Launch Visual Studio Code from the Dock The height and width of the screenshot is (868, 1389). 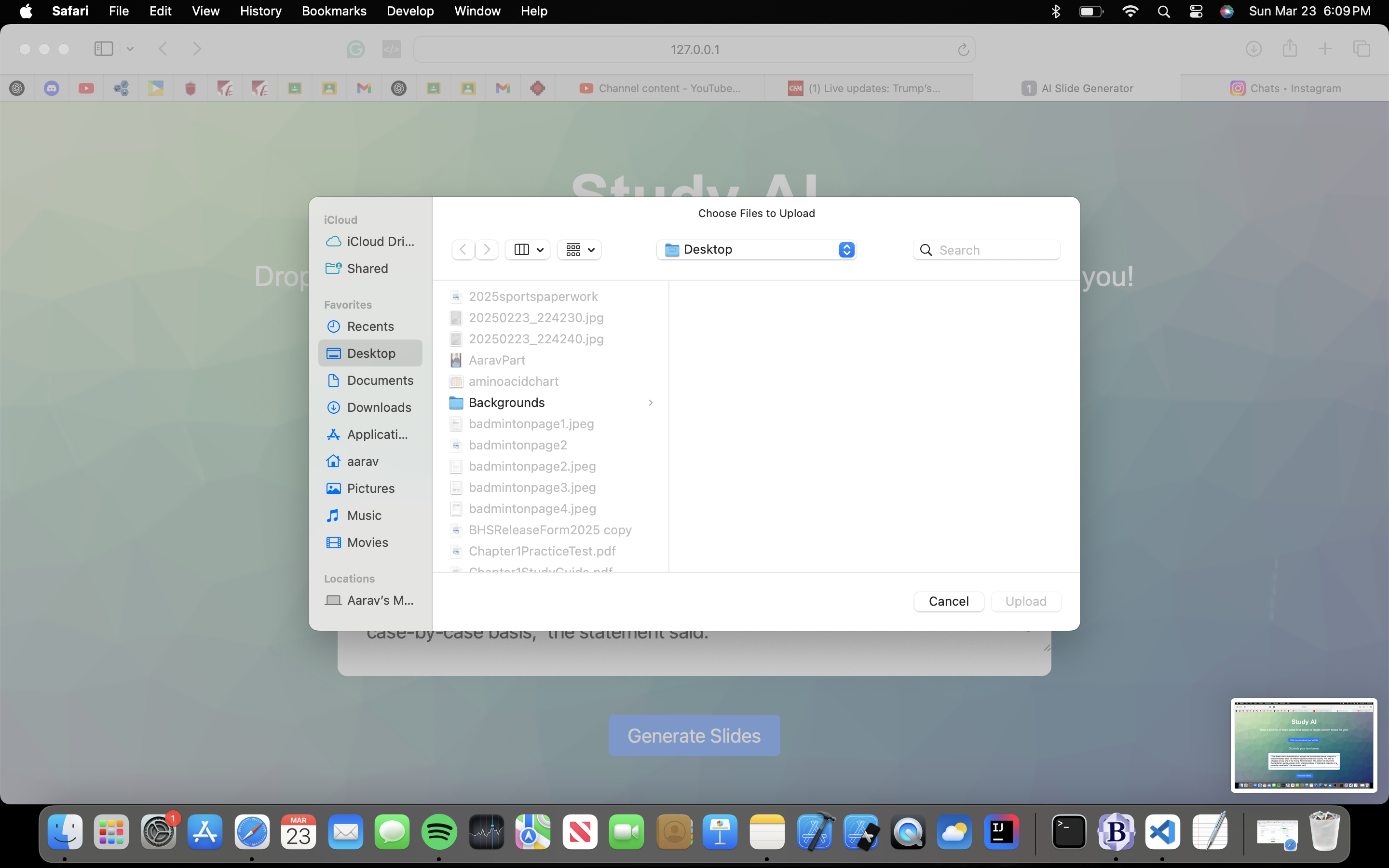pos(1162,832)
